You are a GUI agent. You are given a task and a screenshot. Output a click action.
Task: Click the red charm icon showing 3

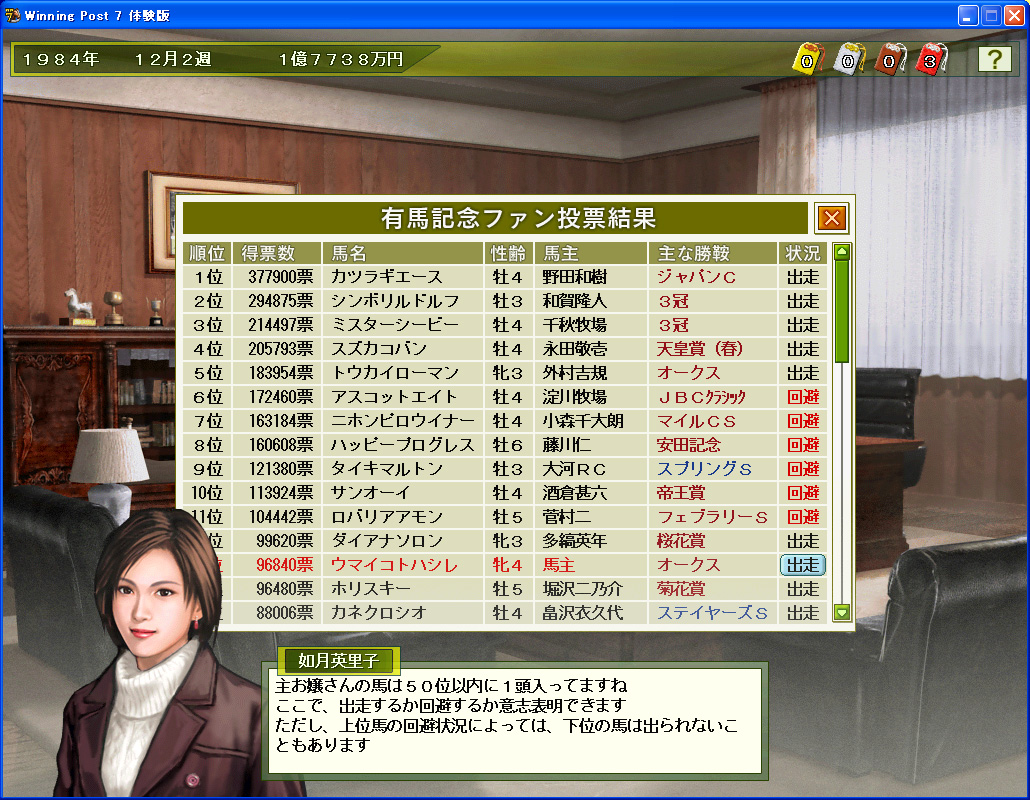930,59
